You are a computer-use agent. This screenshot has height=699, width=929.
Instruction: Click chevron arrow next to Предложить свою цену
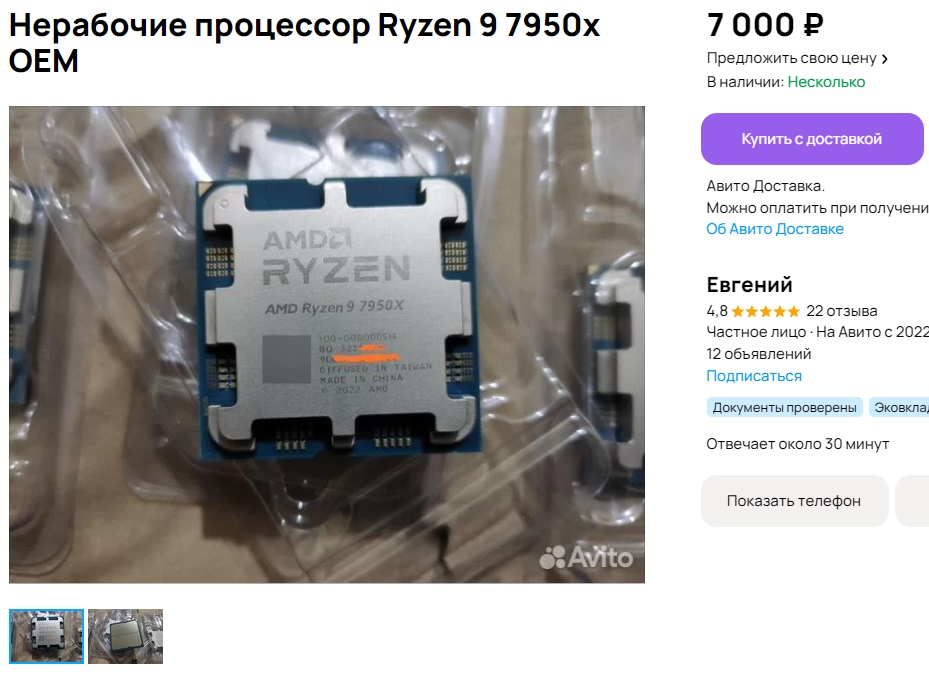click(885, 59)
